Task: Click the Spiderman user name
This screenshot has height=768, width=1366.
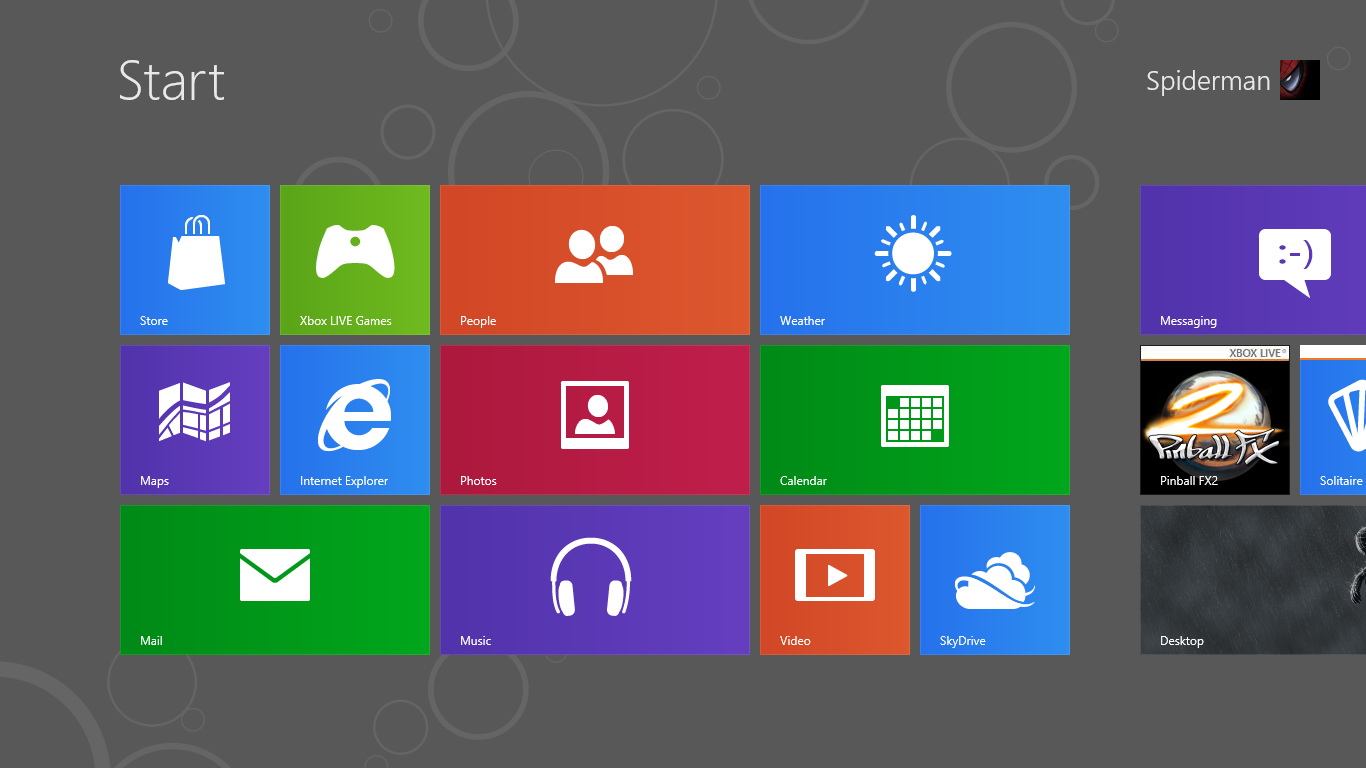Action: click(x=1207, y=81)
